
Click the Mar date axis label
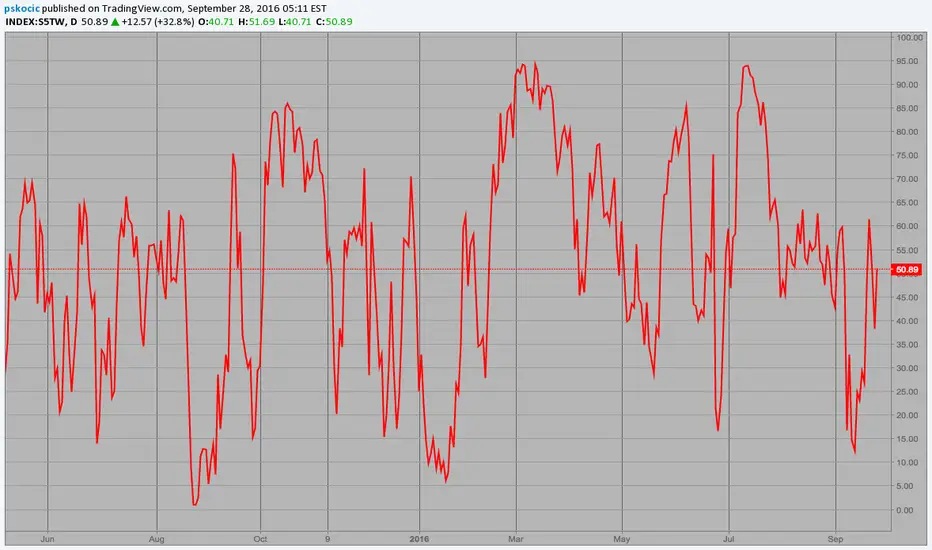(516, 539)
